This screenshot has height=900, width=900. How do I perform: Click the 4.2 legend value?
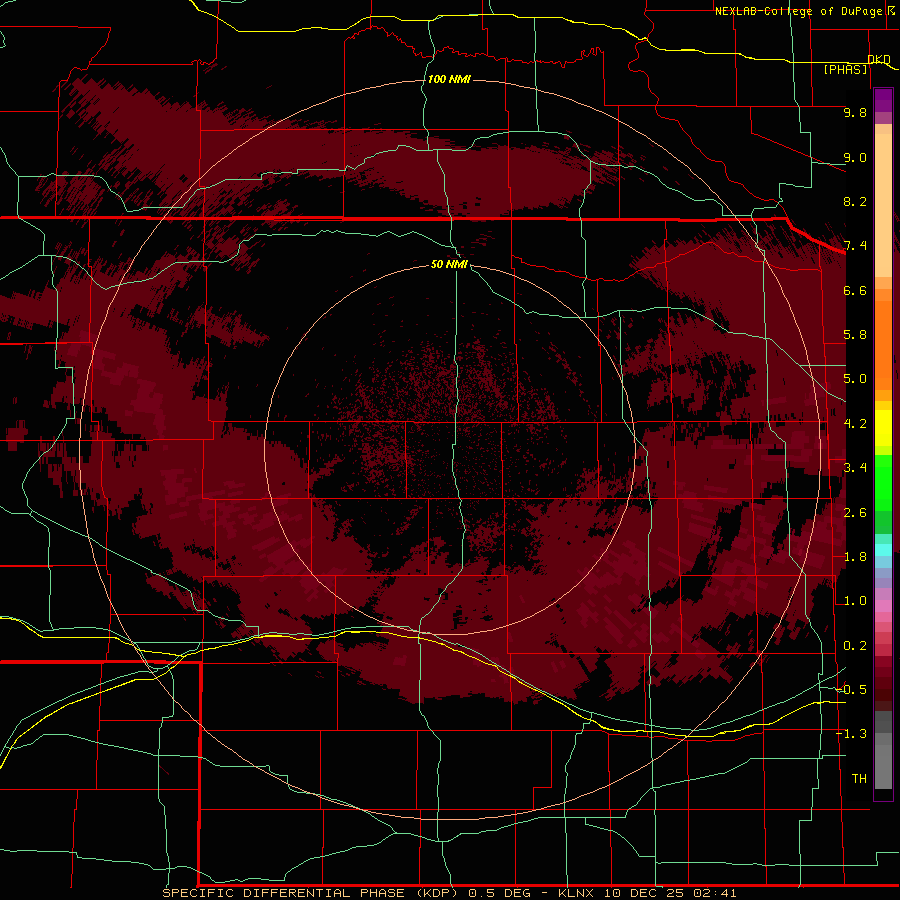[855, 424]
